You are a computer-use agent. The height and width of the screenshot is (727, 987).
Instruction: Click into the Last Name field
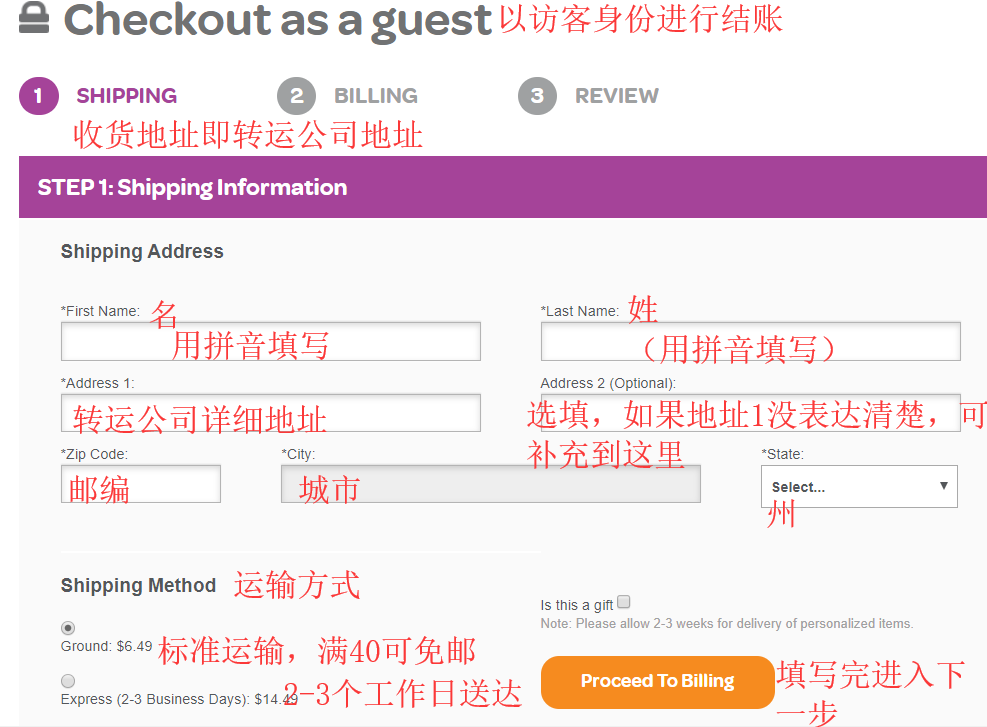(750, 341)
